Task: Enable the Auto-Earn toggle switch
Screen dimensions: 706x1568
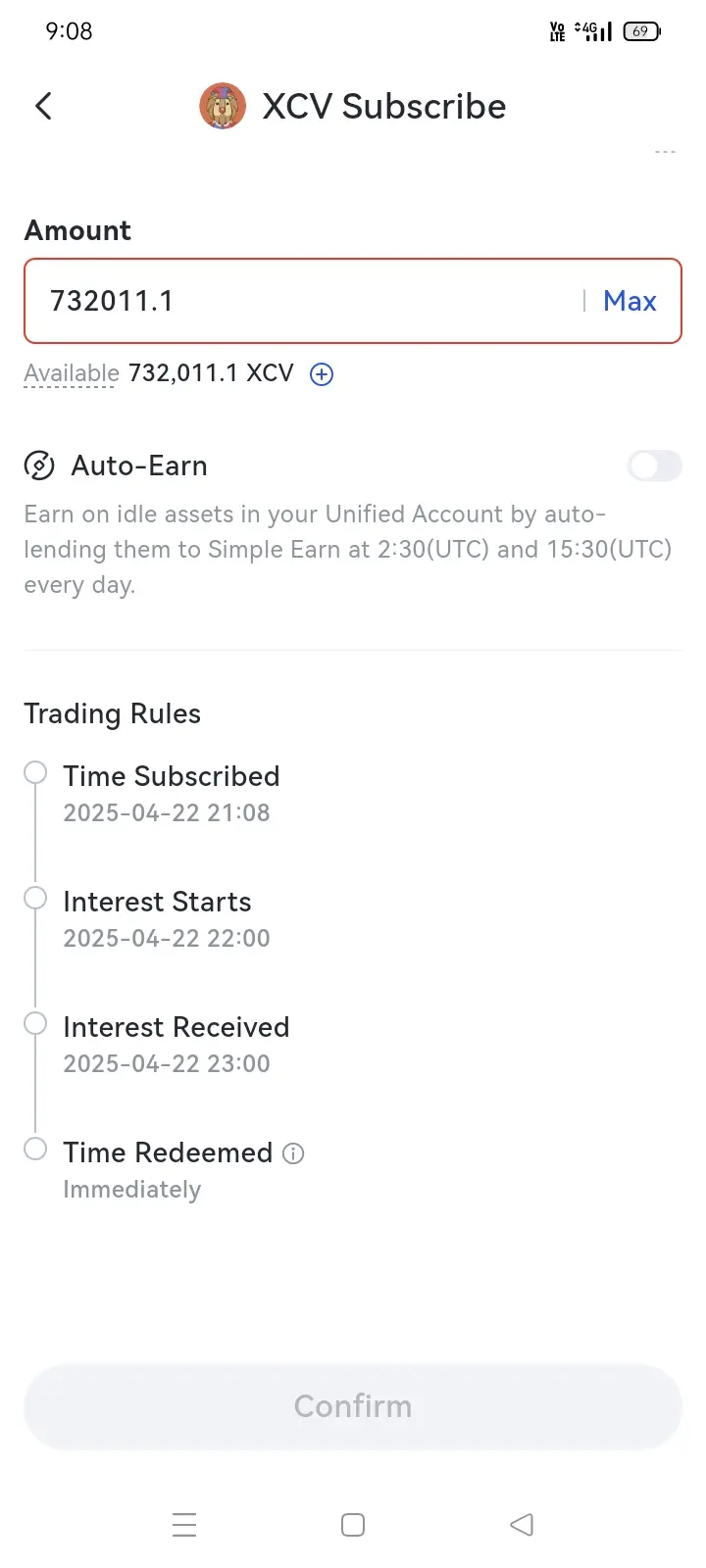Action: [x=655, y=466]
